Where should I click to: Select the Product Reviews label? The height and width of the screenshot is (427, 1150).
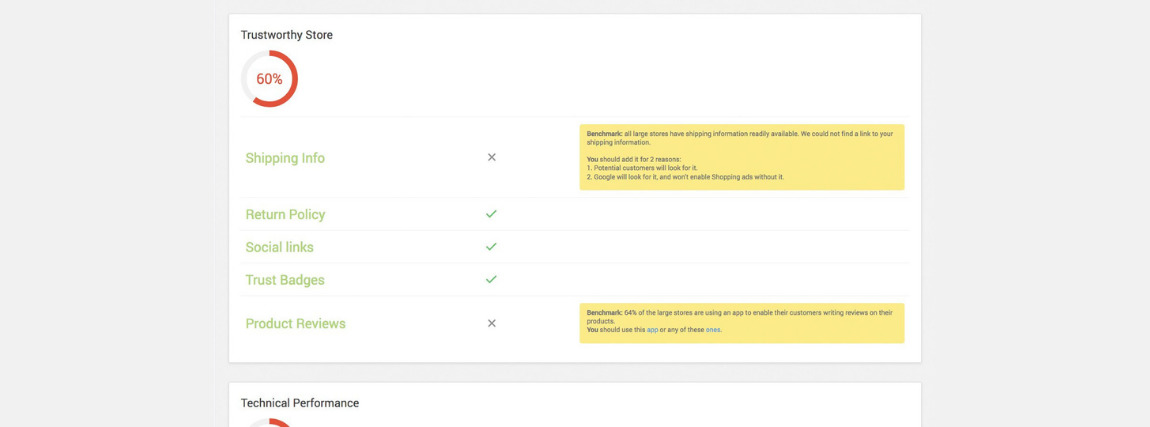295,323
